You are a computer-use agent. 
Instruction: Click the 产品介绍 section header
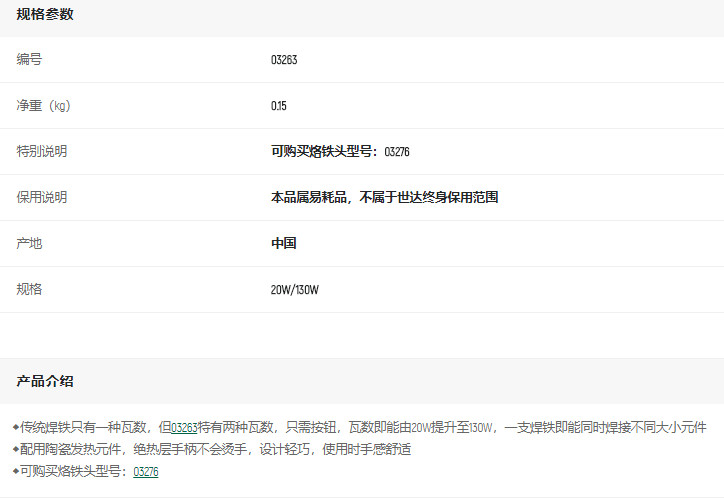point(44,381)
